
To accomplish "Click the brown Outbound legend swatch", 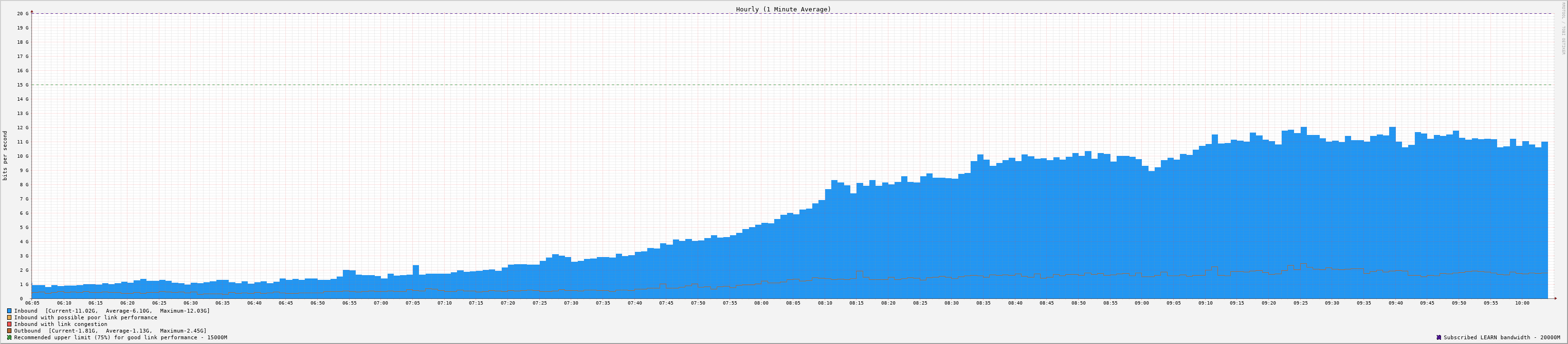I will [x=9, y=331].
